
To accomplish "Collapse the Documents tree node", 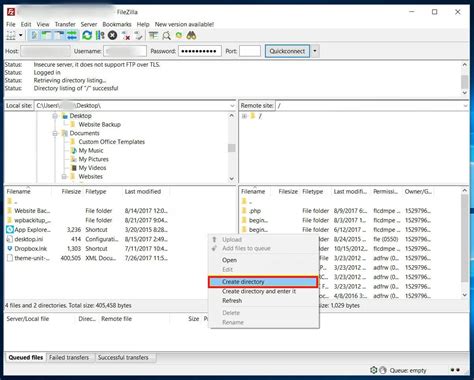I will click(x=55, y=133).
